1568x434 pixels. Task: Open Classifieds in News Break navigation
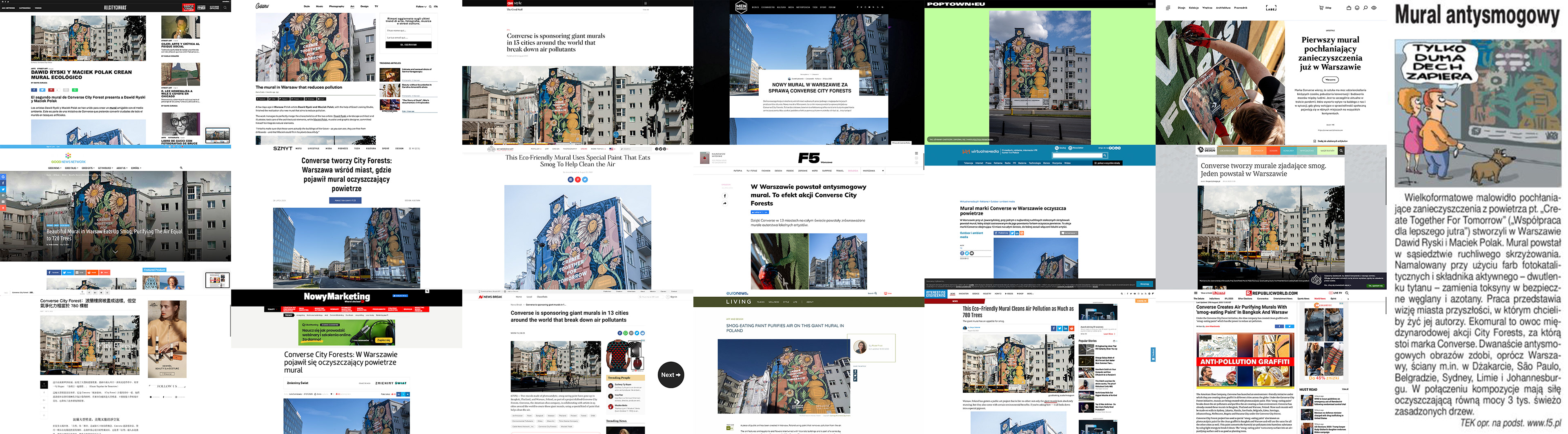(x=542, y=297)
